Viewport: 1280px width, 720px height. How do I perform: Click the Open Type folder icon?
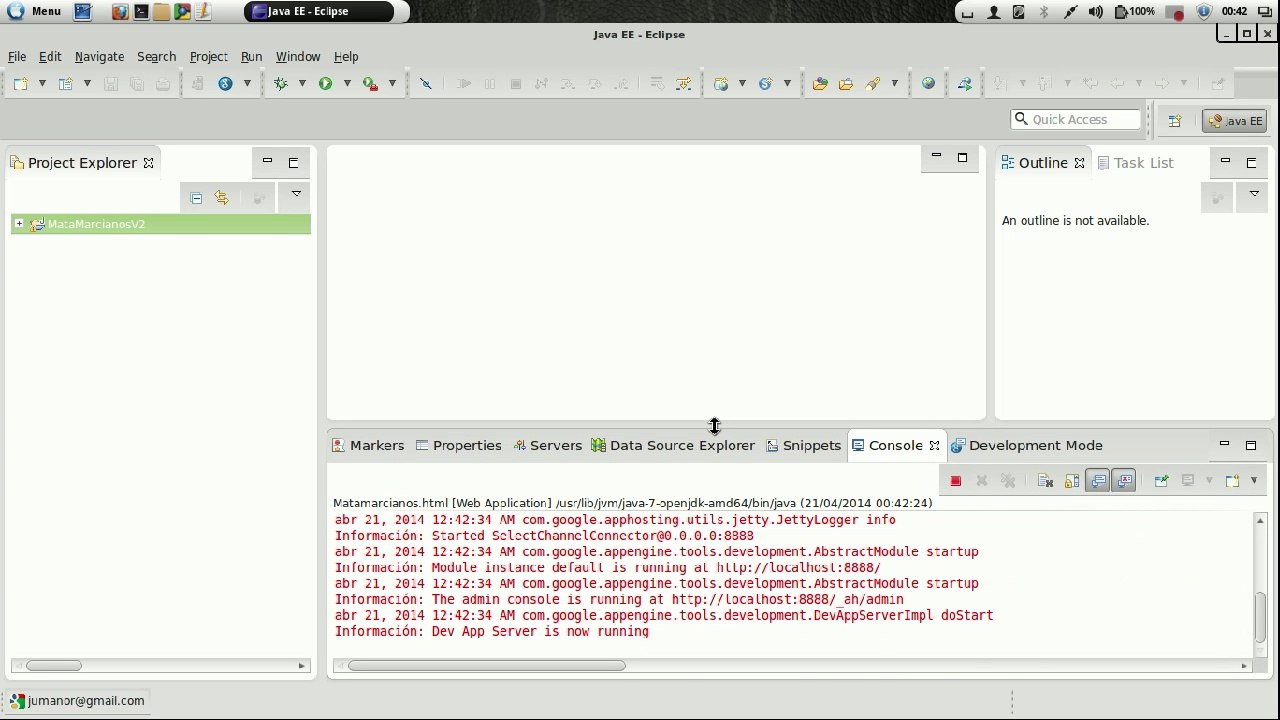point(820,84)
